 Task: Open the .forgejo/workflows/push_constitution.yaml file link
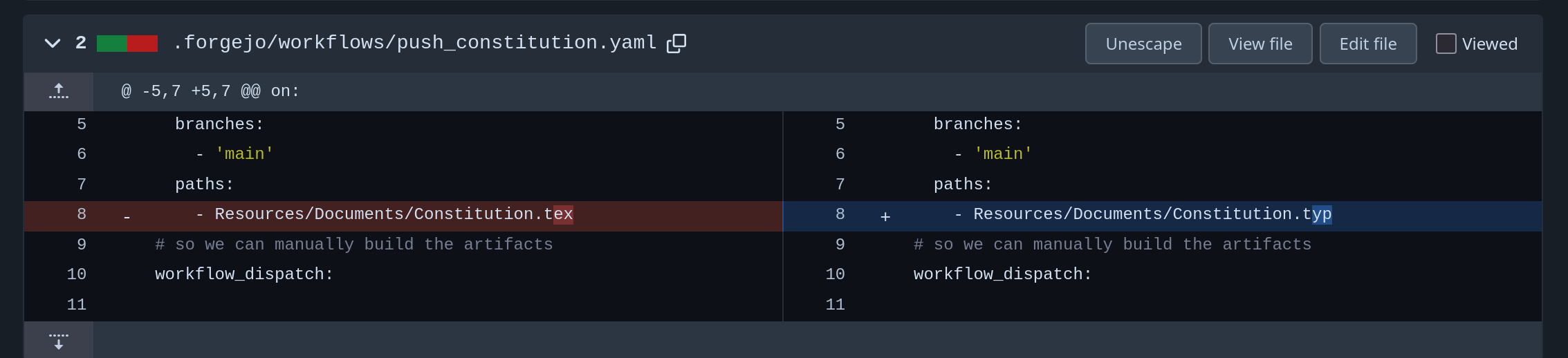pos(414,43)
